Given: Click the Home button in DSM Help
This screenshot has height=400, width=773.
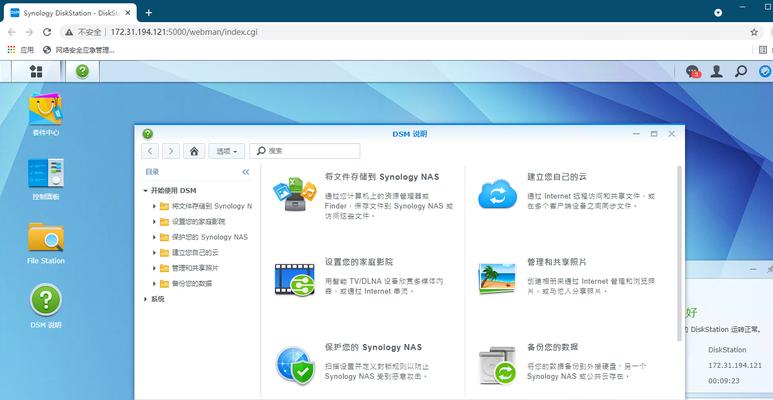Looking at the screenshot, I should (194, 151).
